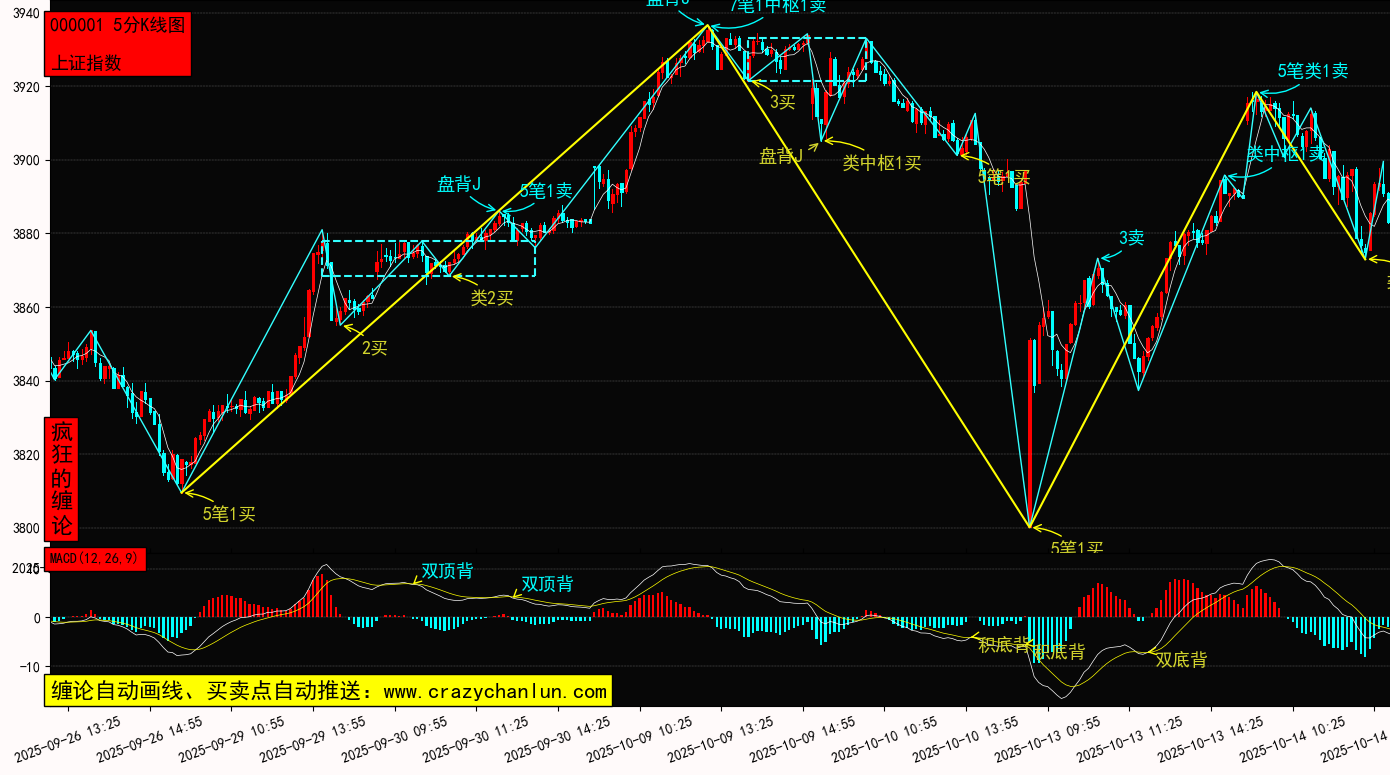Click the MACD(12,26,9) indicator label
Image resolution: width=1390 pixels, height=775 pixels.
click(x=95, y=559)
